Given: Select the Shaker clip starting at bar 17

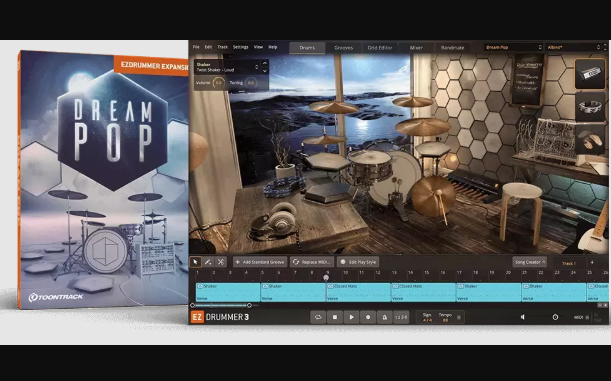Looking at the screenshot, I should coord(489,292).
